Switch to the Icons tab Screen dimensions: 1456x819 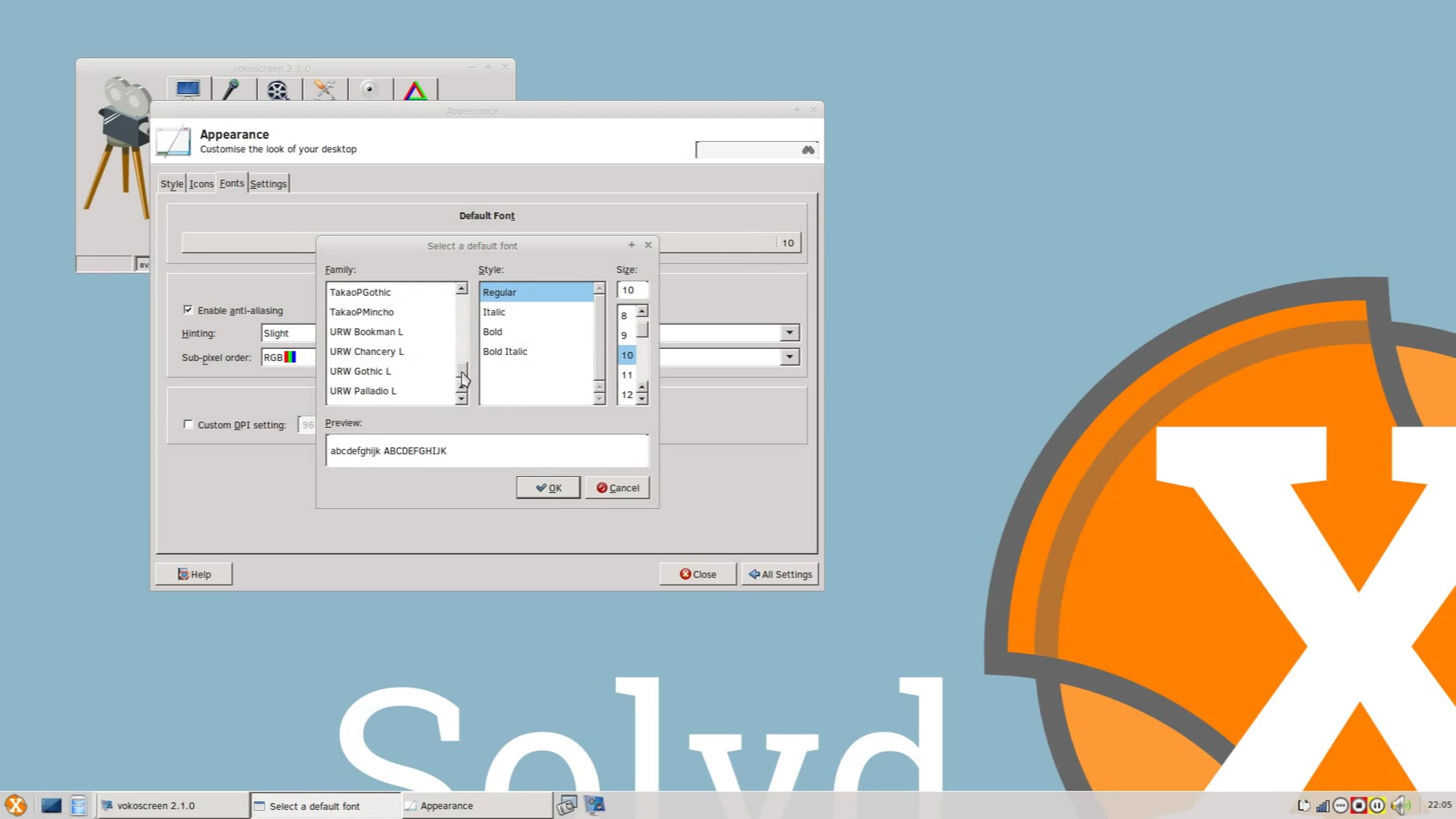pos(201,184)
